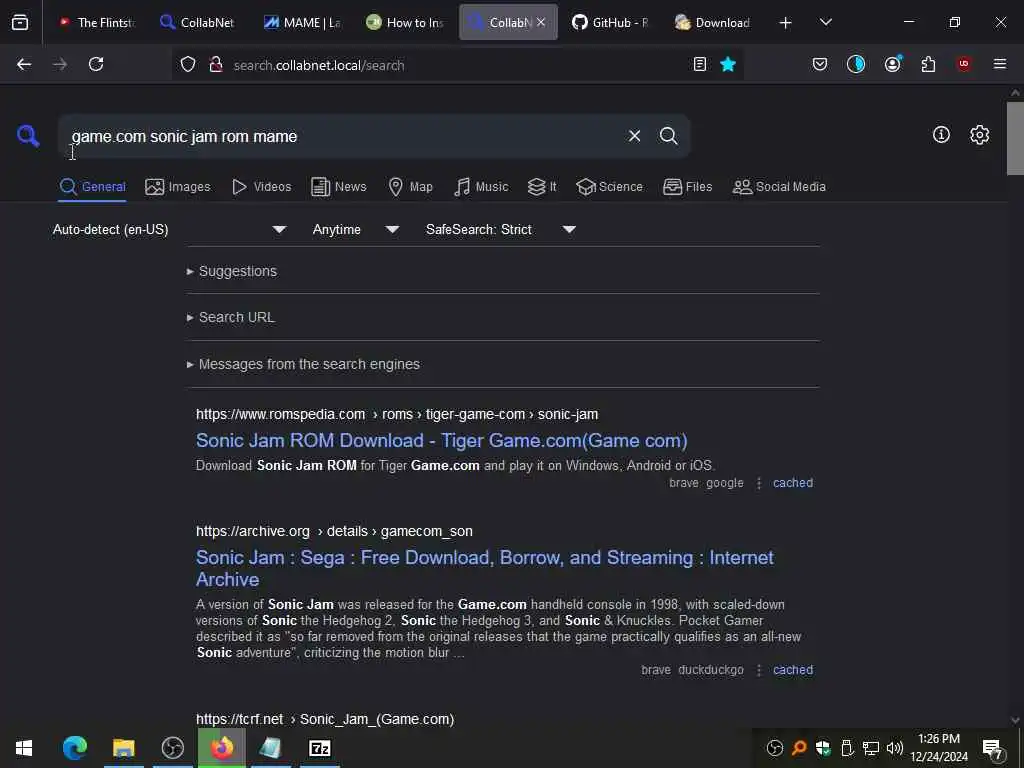The image size is (1024, 768).
Task: Select the Files search category
Action: pyautogui.click(x=687, y=187)
